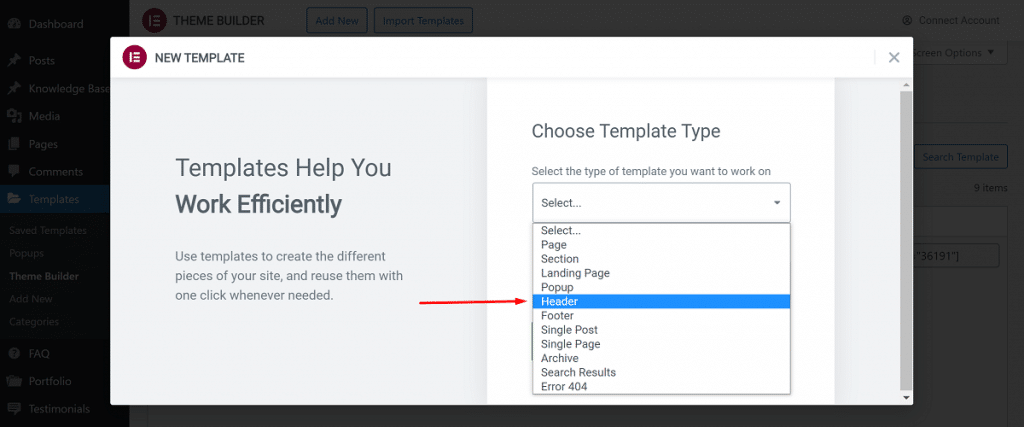The width and height of the screenshot is (1024, 427).
Task: Pick Error 404 in the type list
Action: coord(661,386)
